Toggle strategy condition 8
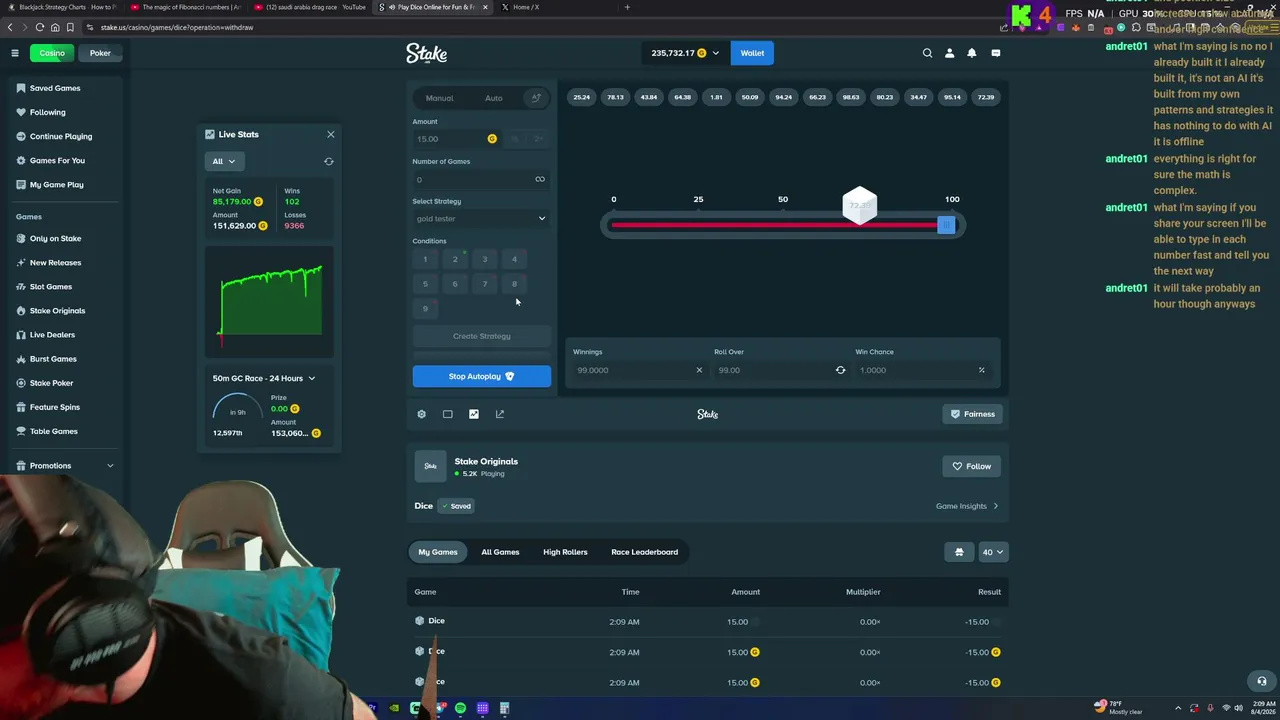This screenshot has width=1280, height=720. point(515,284)
